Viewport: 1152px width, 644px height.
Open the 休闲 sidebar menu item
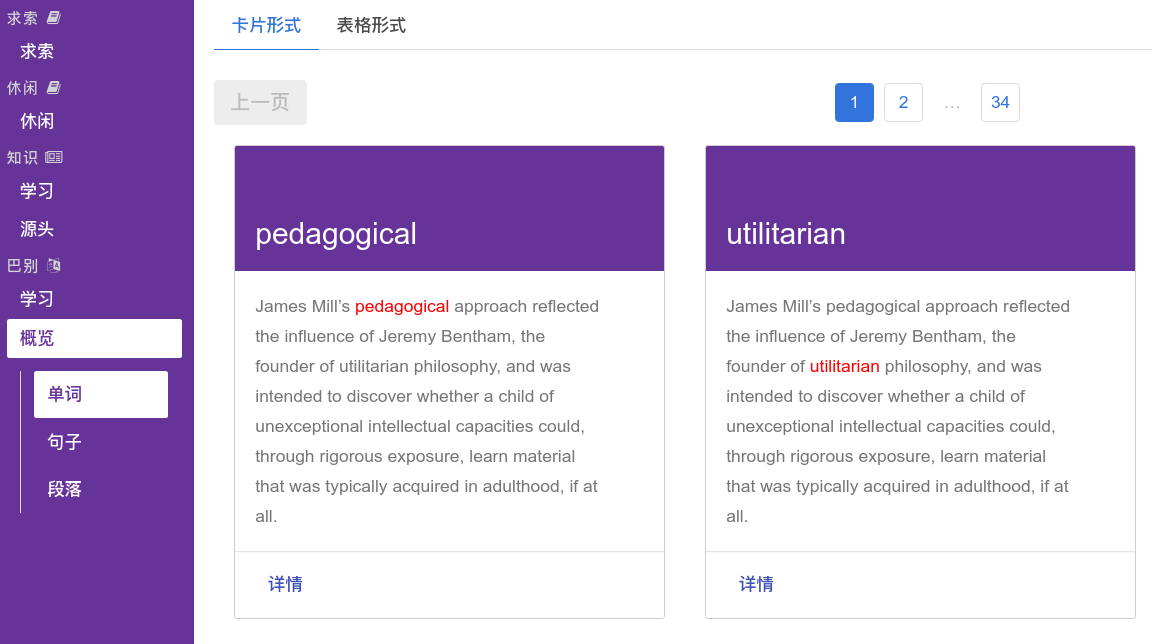37,121
